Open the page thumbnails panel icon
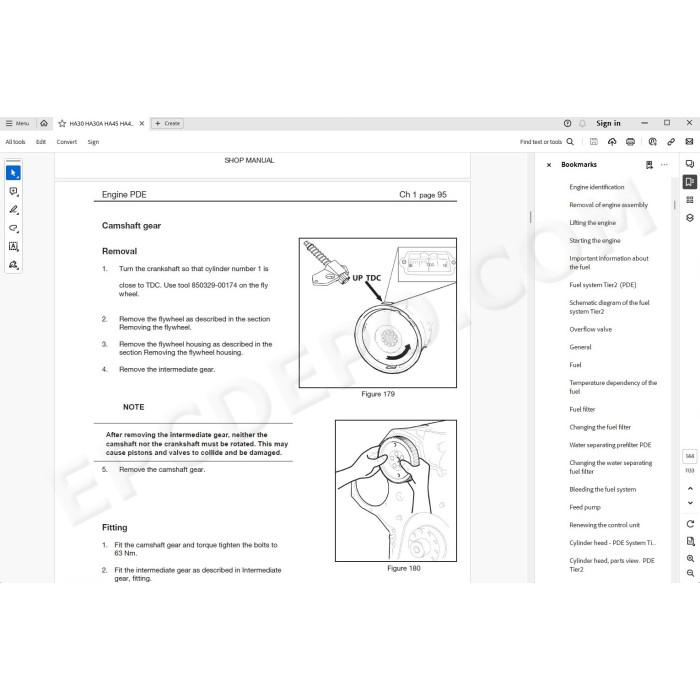The height and width of the screenshot is (700, 700). pos(690,200)
